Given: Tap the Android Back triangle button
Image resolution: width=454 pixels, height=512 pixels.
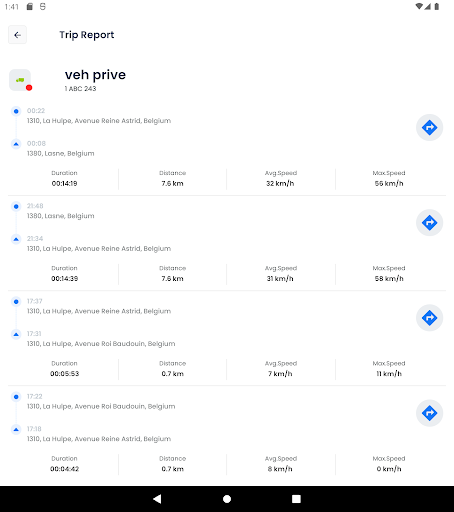Looking at the screenshot, I should tap(157, 499).
